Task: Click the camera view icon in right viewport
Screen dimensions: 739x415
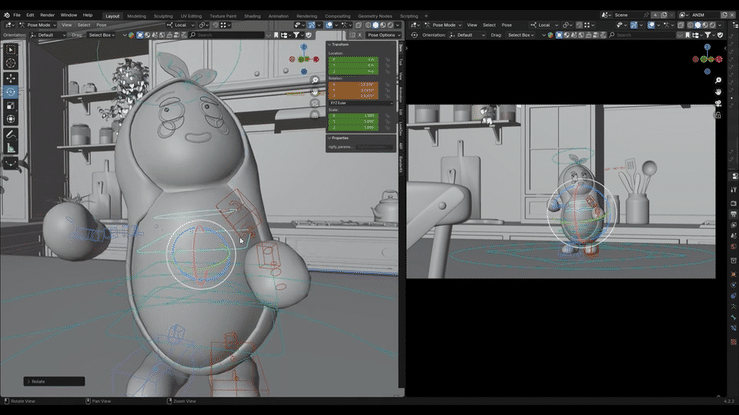Action: tap(718, 103)
